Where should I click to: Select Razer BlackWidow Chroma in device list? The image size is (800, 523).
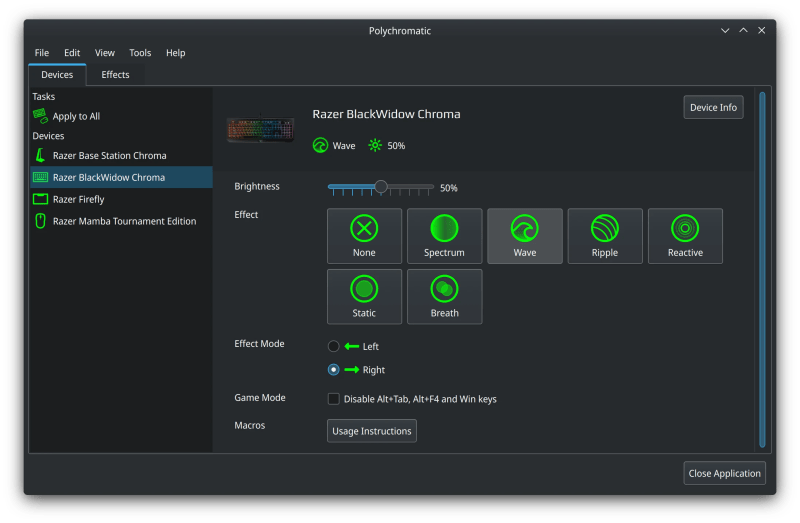(121, 178)
